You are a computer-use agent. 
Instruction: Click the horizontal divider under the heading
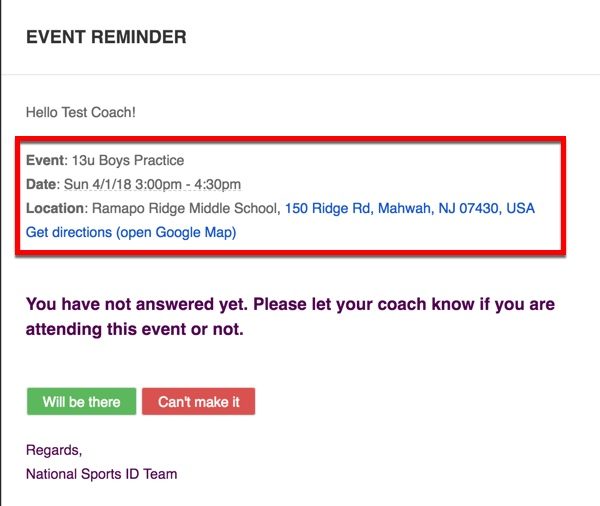(300, 74)
